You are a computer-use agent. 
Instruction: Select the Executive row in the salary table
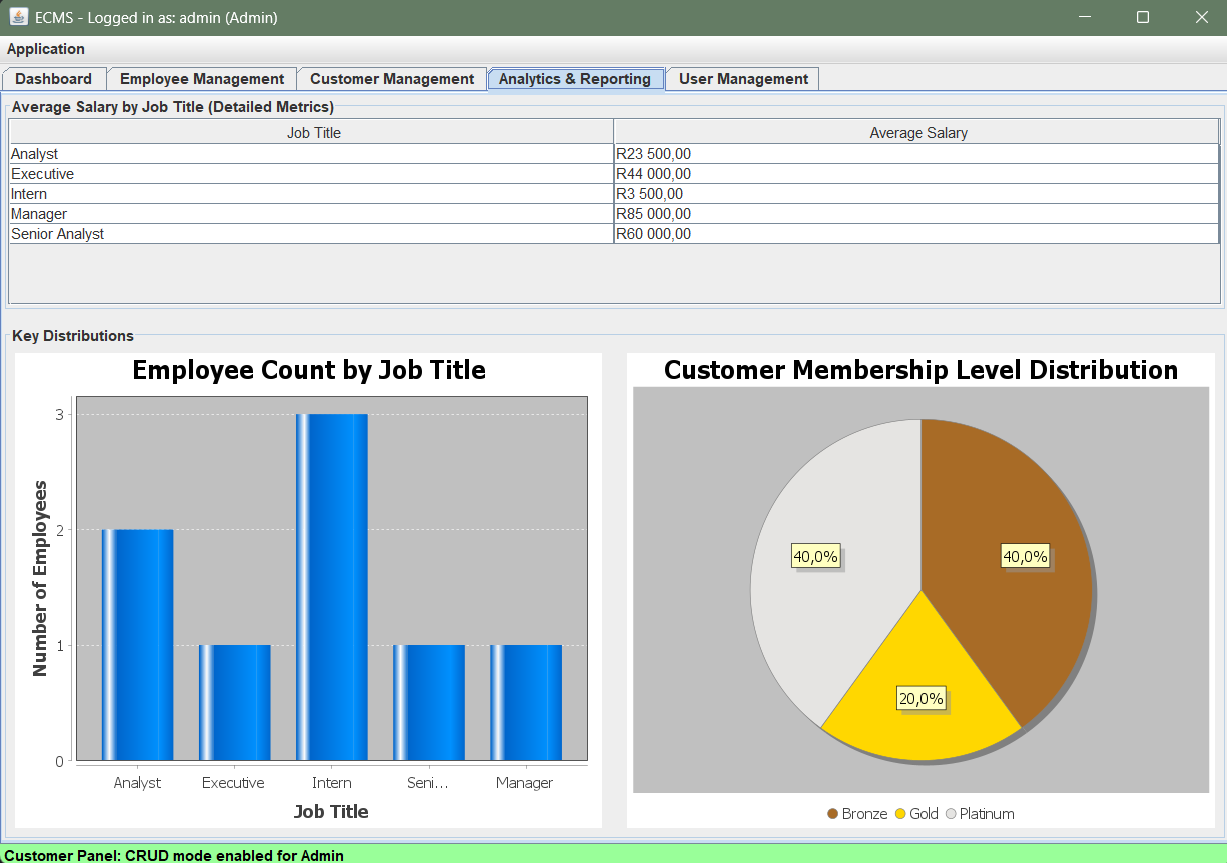(300, 173)
